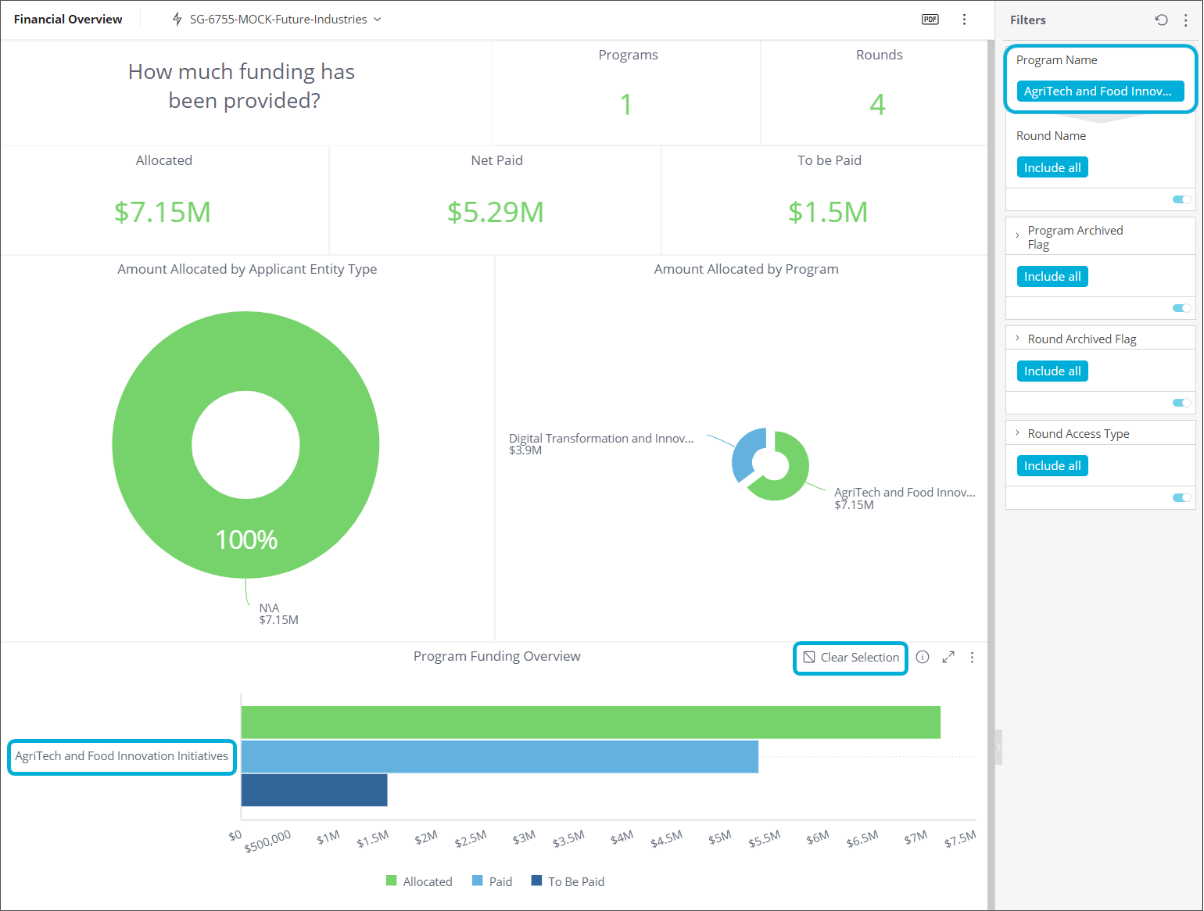Select the AgriTech and Food Innov... filter chip
This screenshot has width=1204, height=911.
coord(1099,91)
